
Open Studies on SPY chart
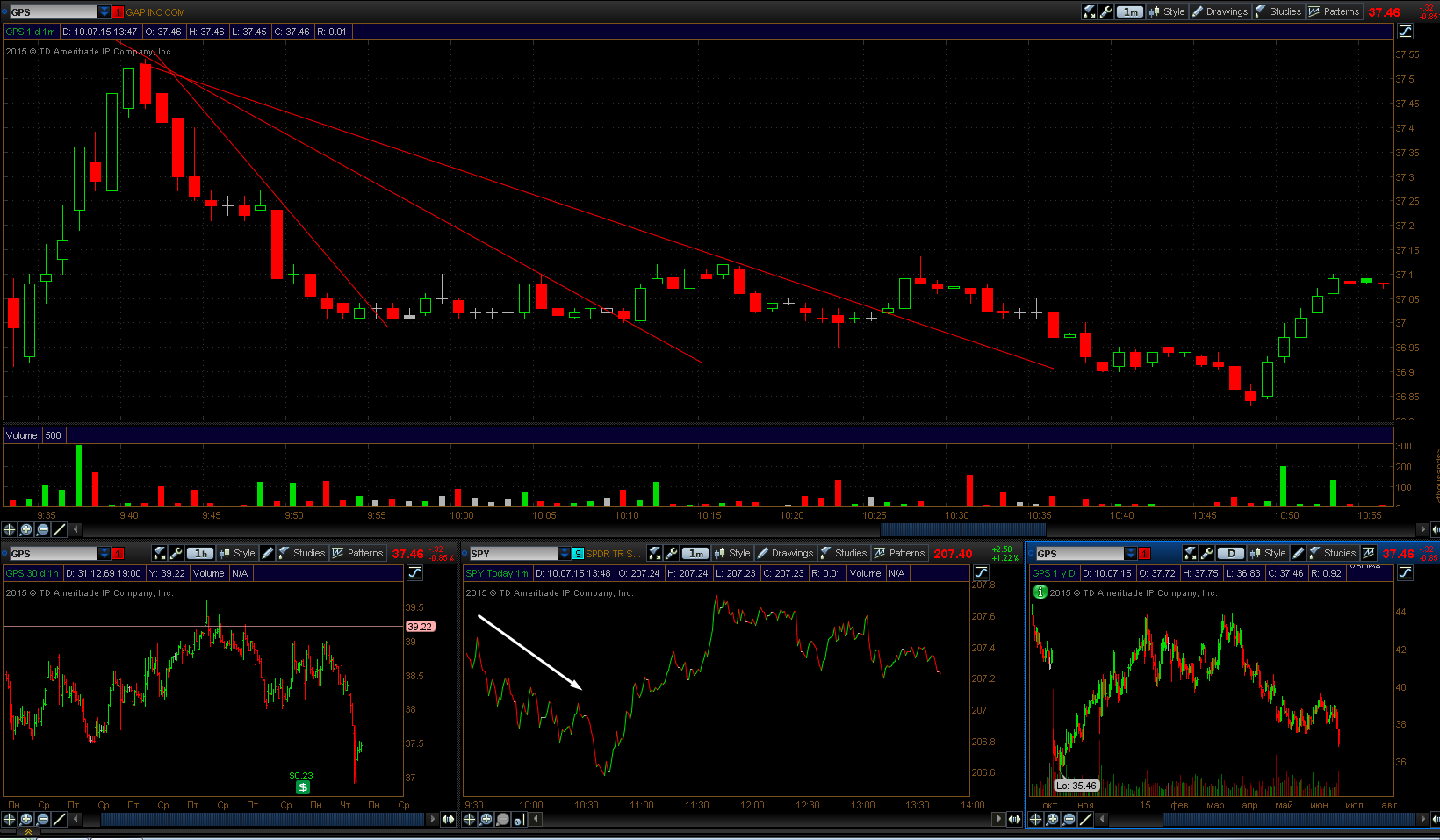tap(844, 553)
